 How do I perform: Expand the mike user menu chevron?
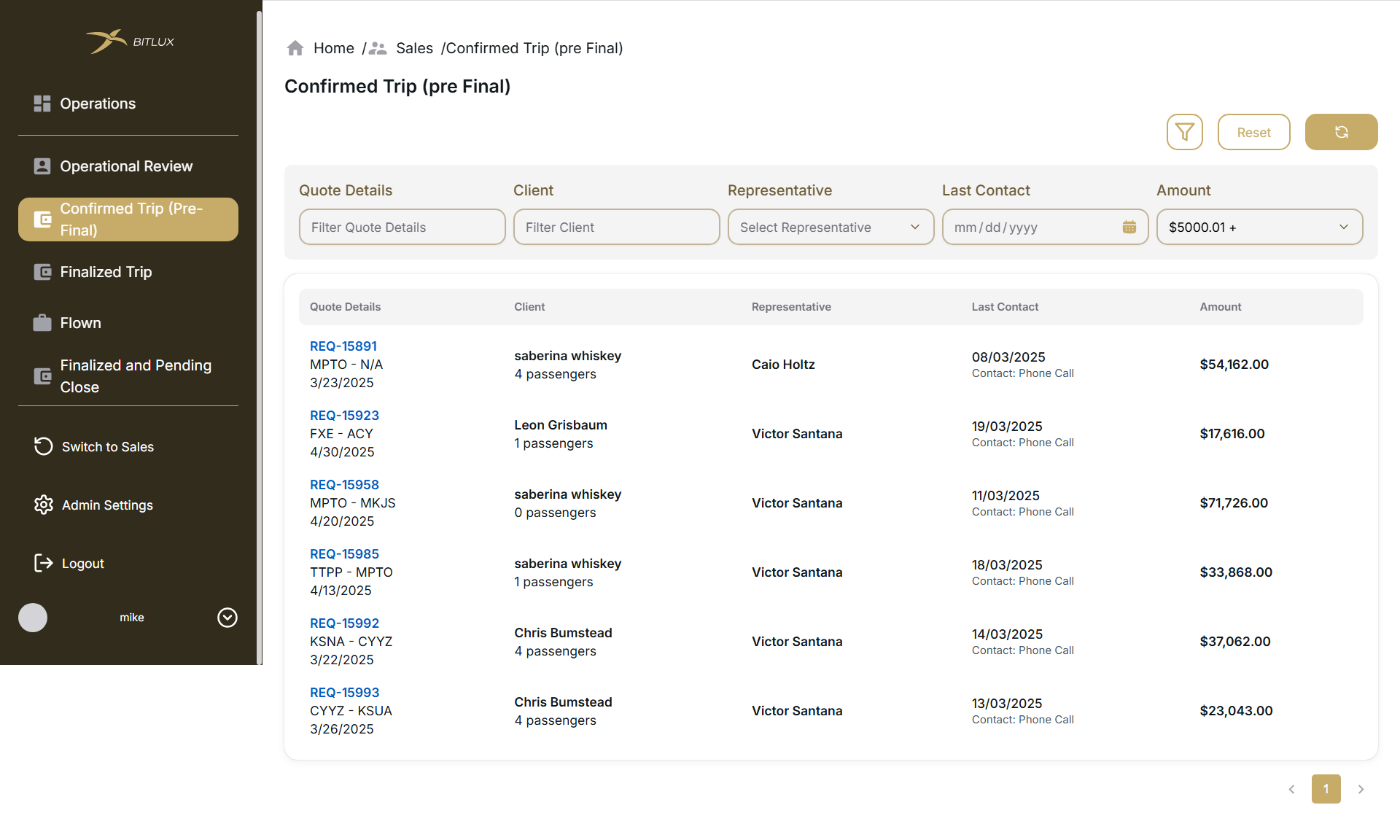[227, 618]
